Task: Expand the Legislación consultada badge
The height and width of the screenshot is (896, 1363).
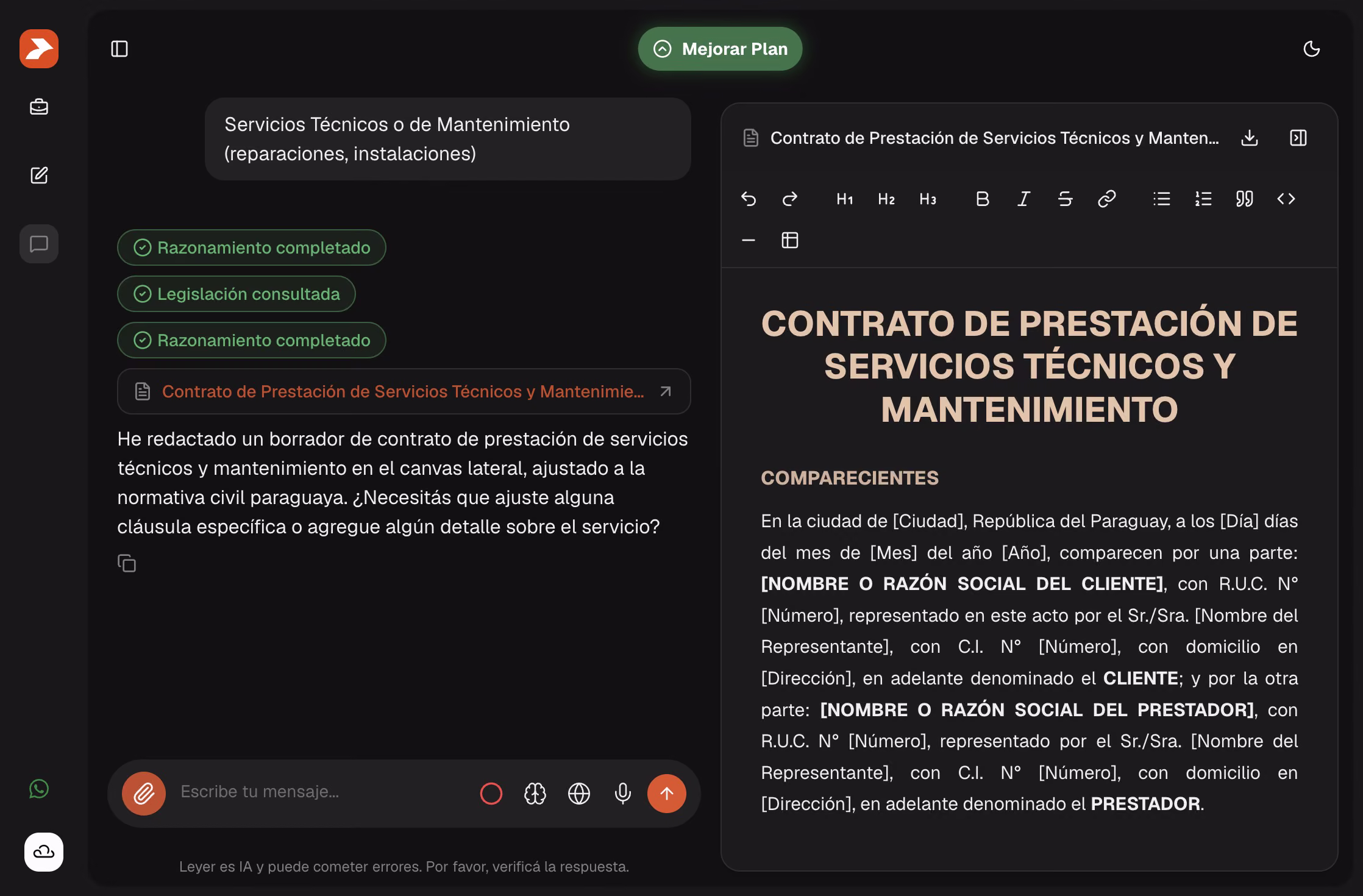Action: click(x=237, y=294)
